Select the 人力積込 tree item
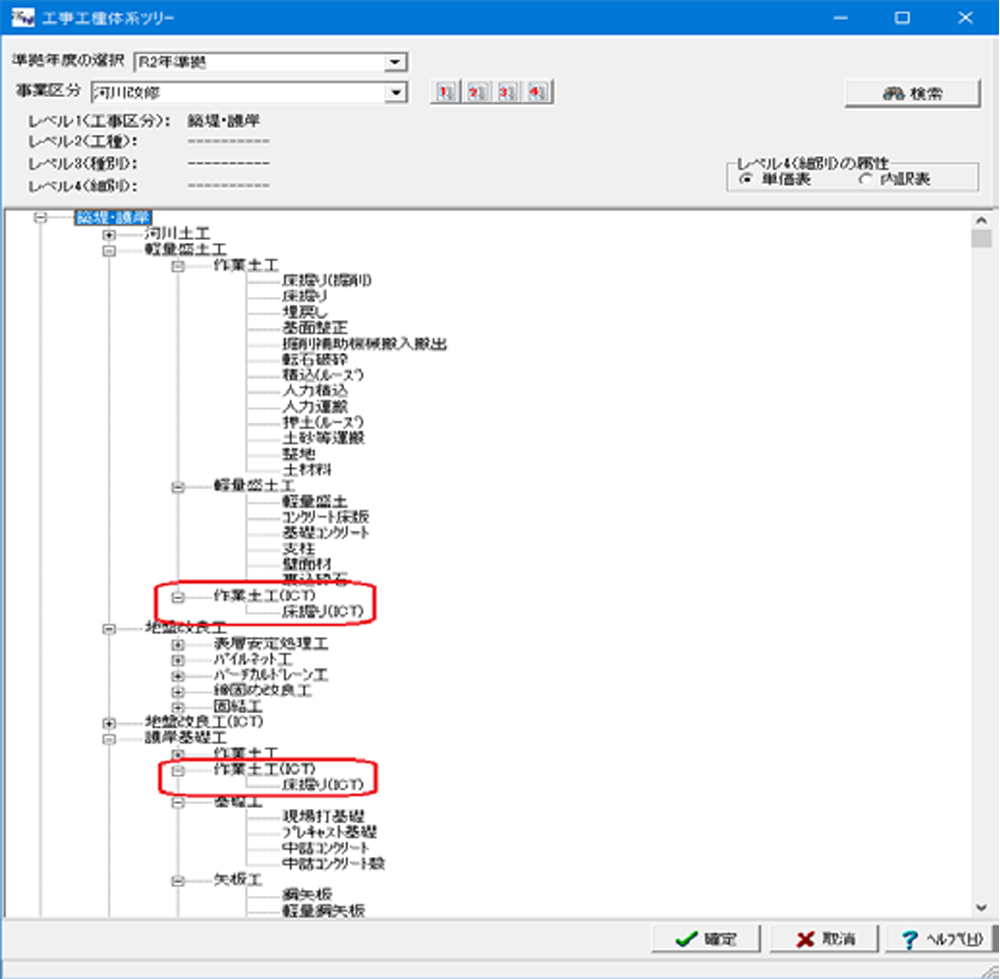 click(x=315, y=391)
